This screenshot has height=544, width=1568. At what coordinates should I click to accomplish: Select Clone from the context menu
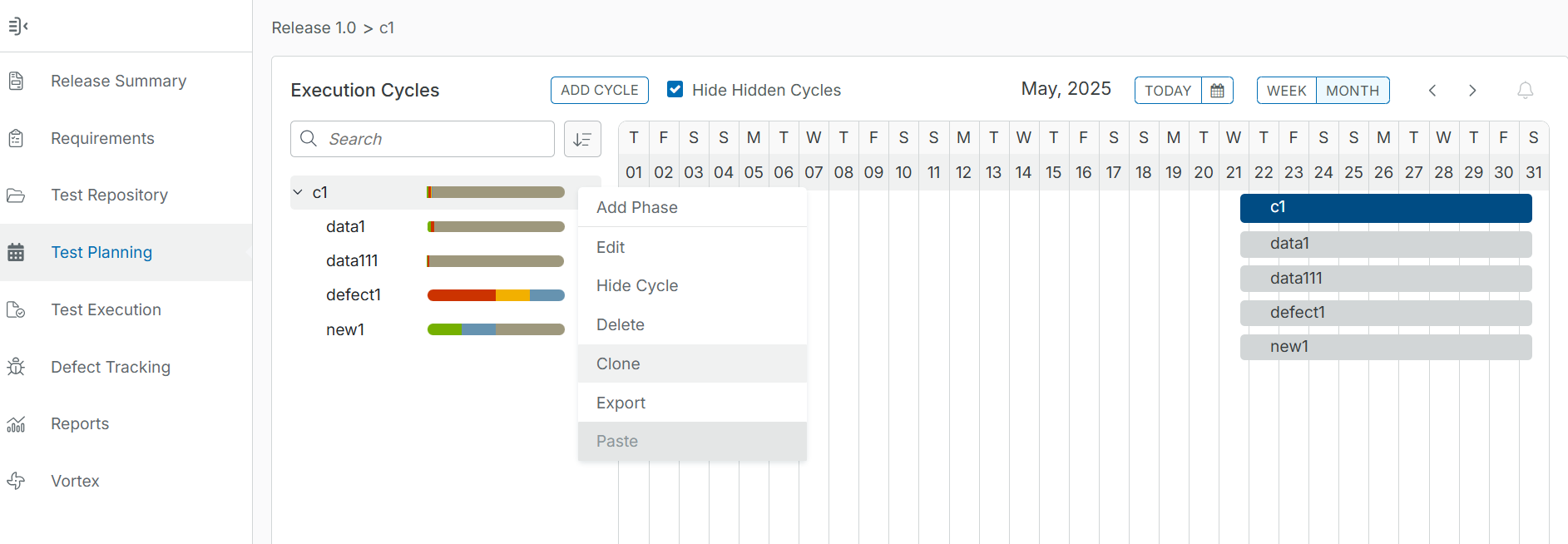(x=618, y=363)
